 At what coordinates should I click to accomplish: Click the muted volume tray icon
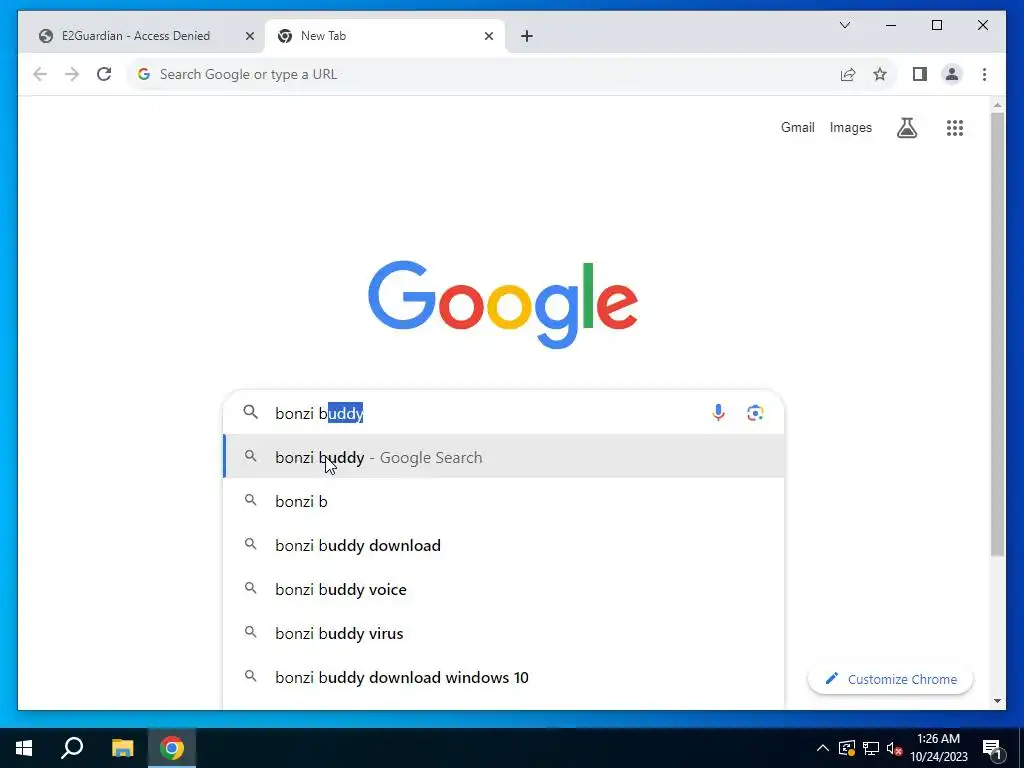point(894,748)
